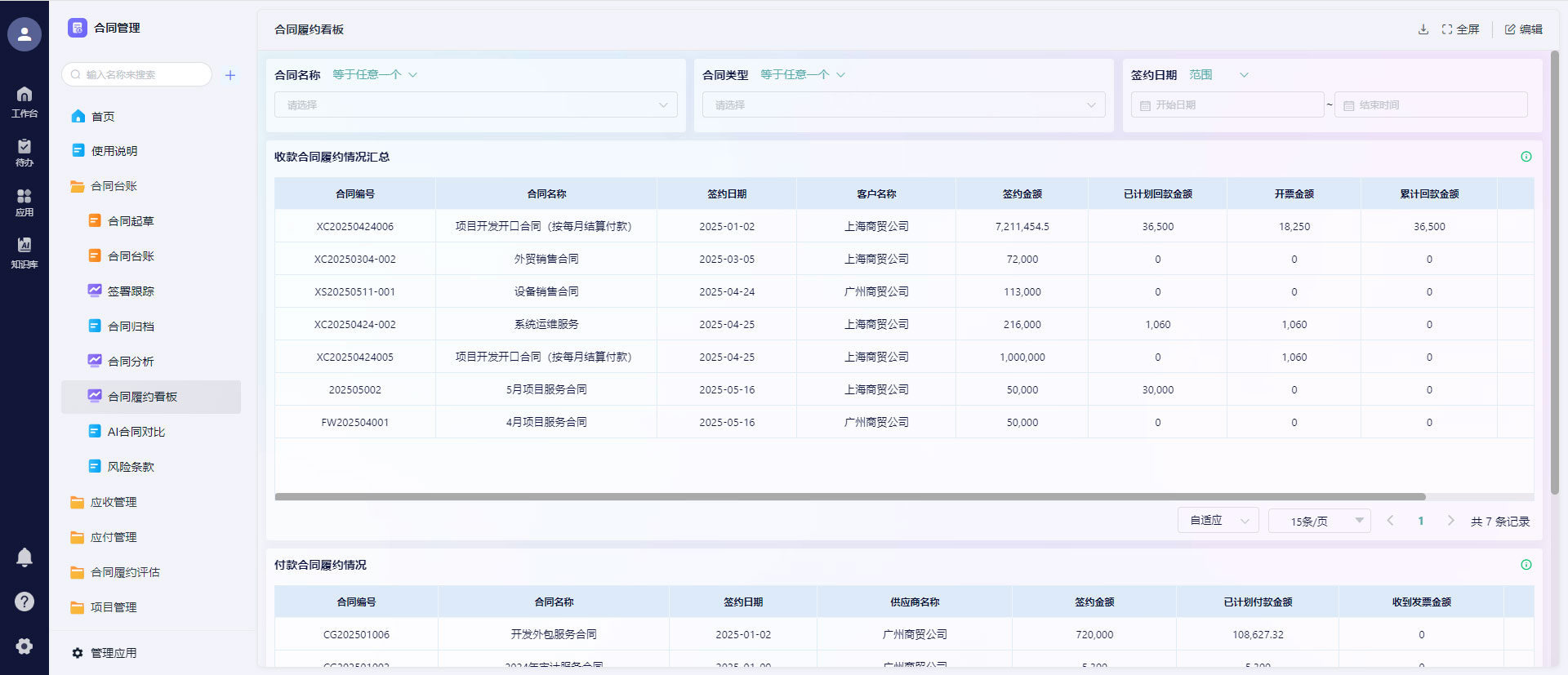The image size is (1568, 675).
Task: Enter fullscreen mode with 全屏 button
Action: pyautogui.click(x=1460, y=29)
